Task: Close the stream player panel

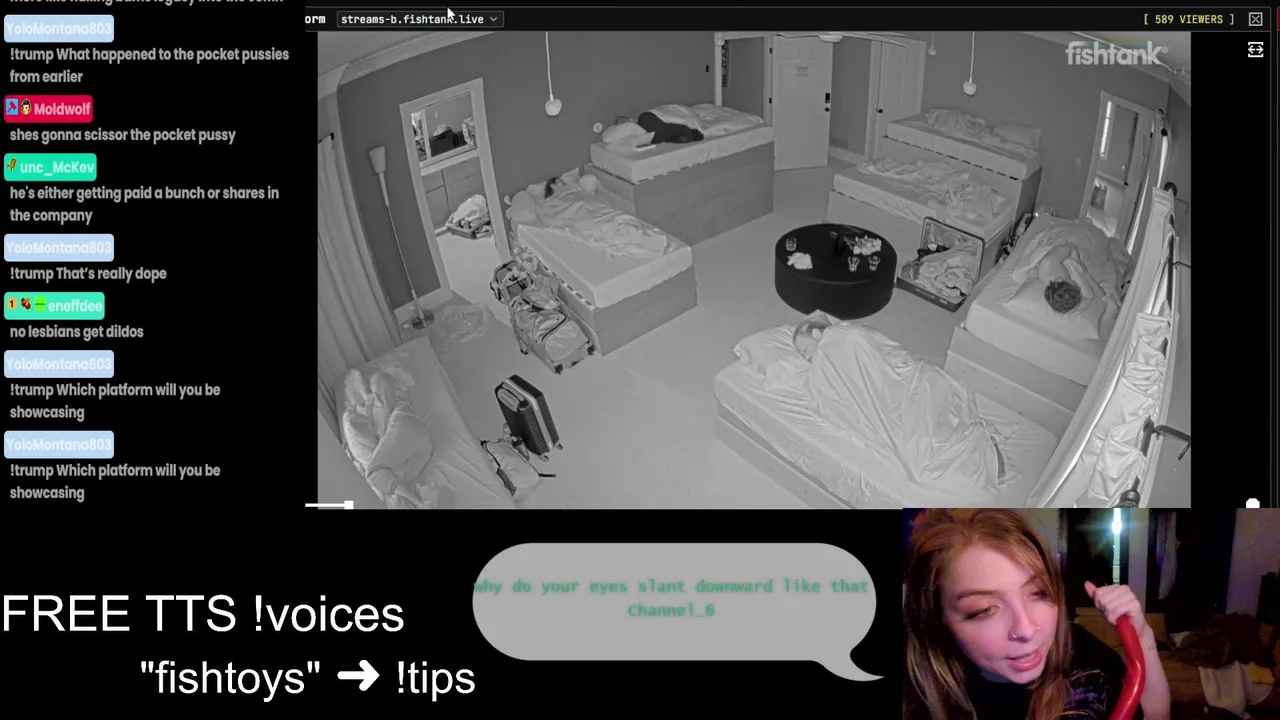Action: click(x=1255, y=19)
